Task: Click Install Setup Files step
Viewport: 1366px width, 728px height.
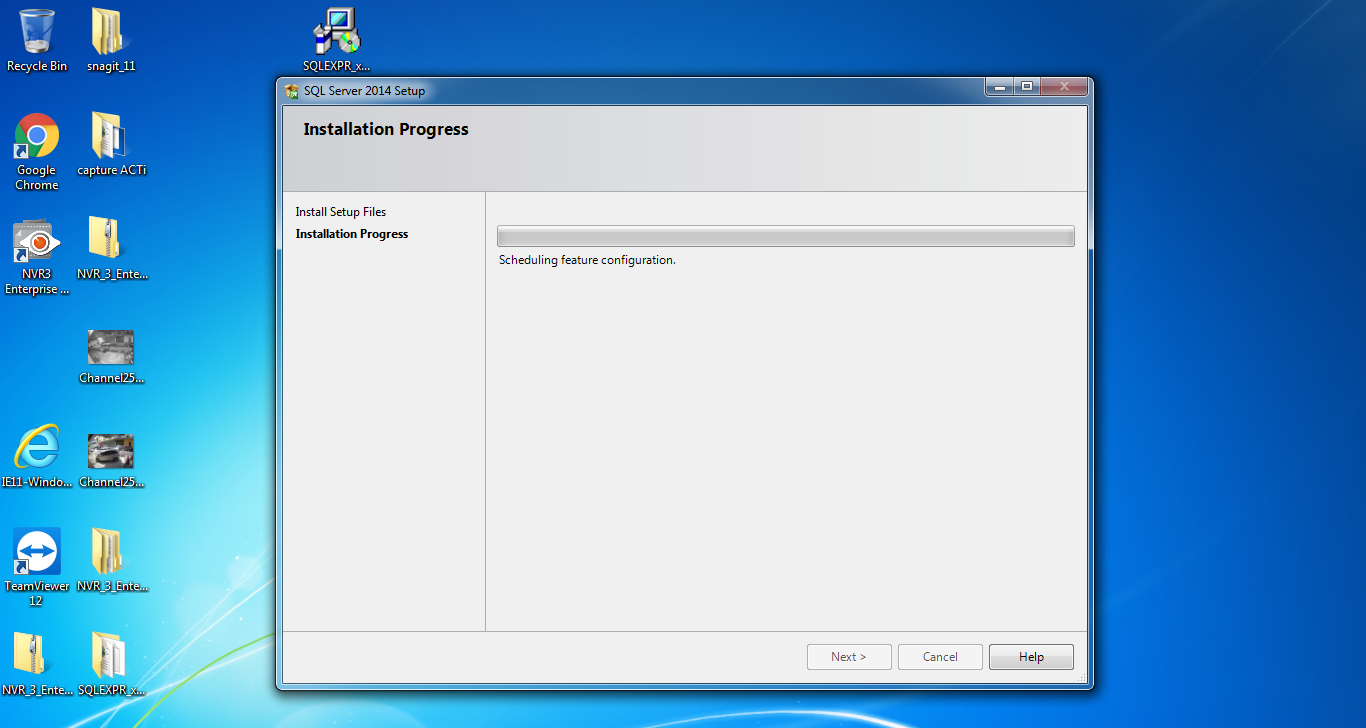Action: [x=341, y=212]
